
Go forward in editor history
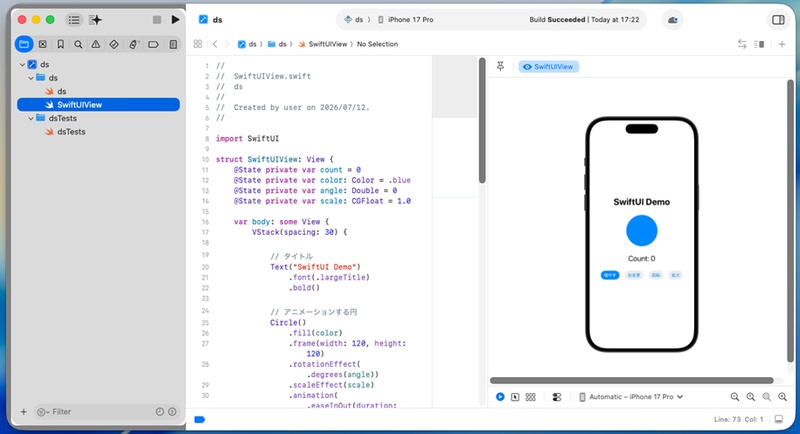[227, 44]
